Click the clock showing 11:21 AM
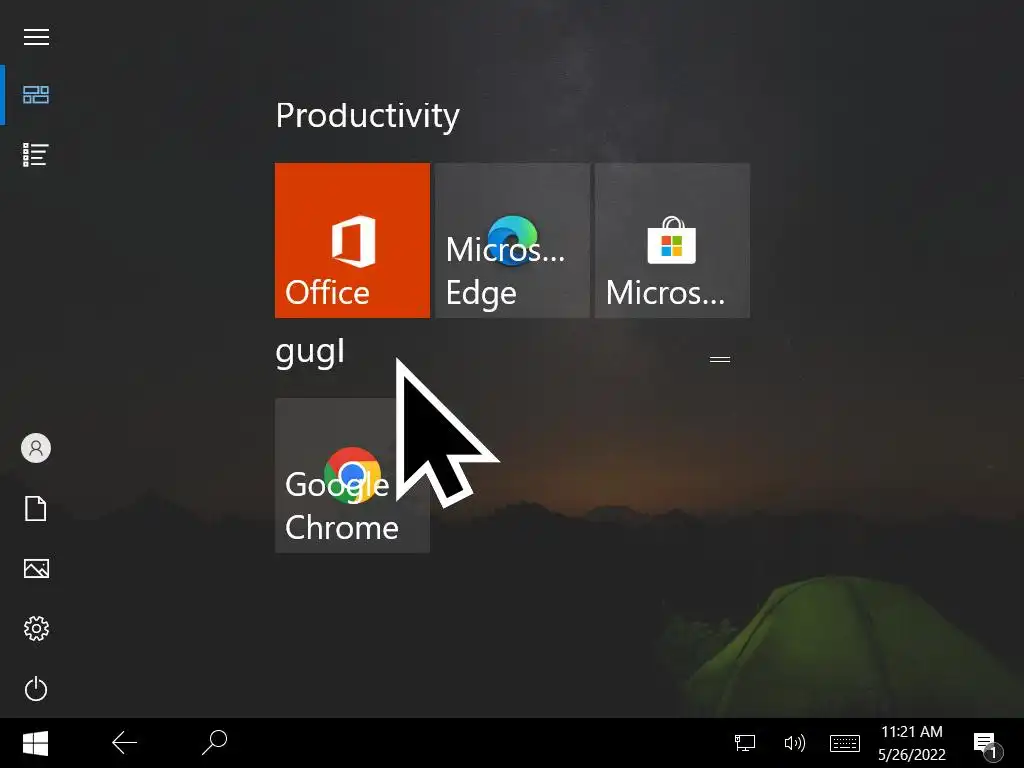The height and width of the screenshot is (768, 1024). click(x=912, y=743)
